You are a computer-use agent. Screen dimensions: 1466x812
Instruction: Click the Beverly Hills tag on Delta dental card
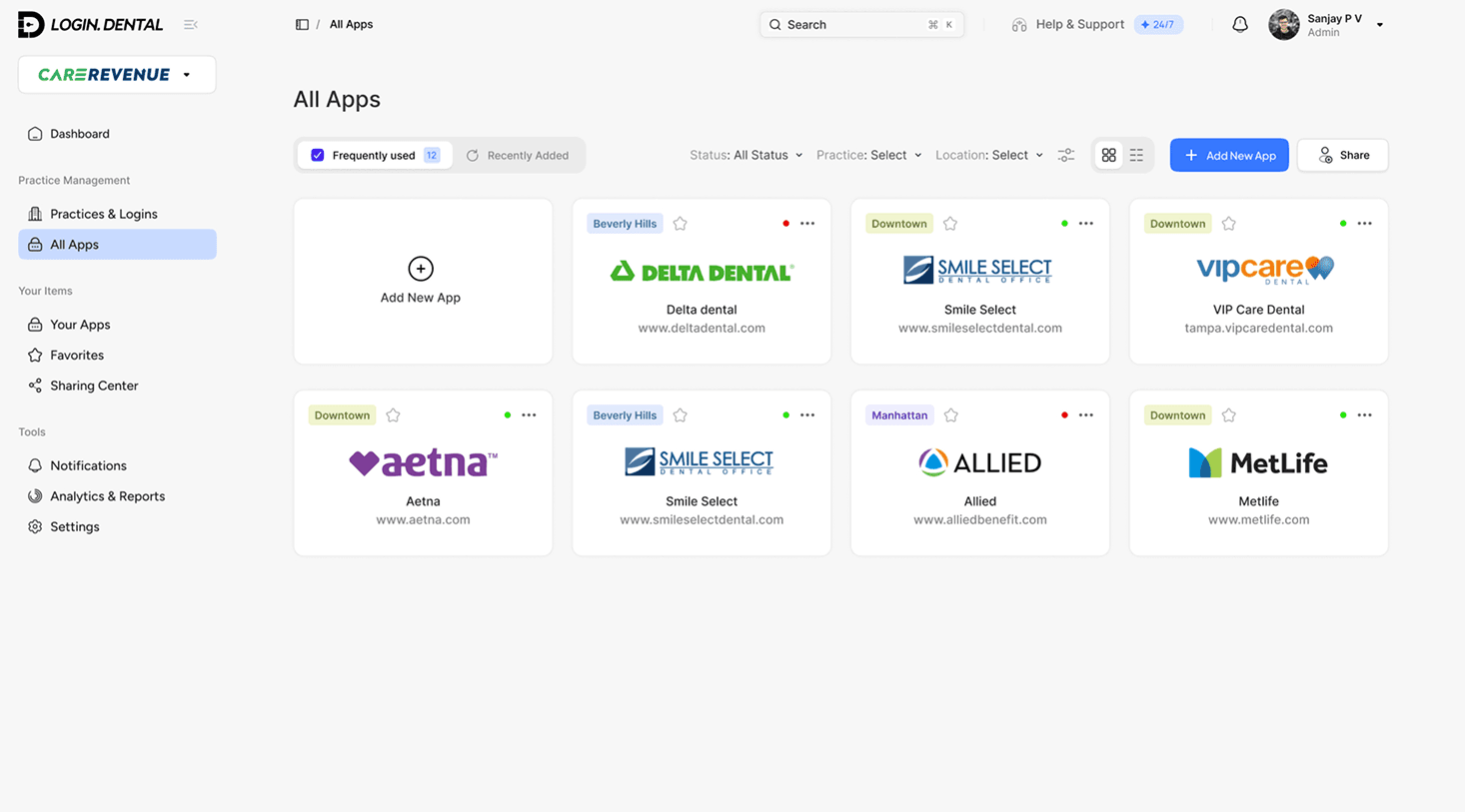coord(625,224)
